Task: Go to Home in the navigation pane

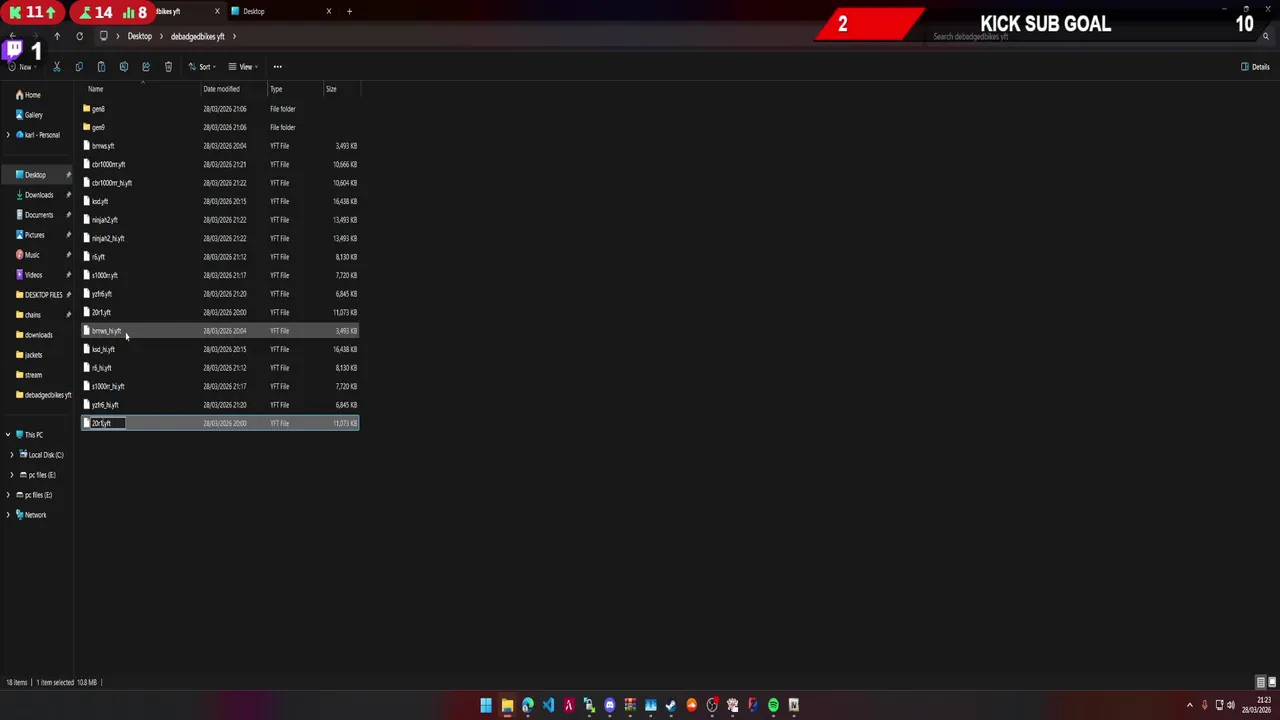Action: [28, 95]
